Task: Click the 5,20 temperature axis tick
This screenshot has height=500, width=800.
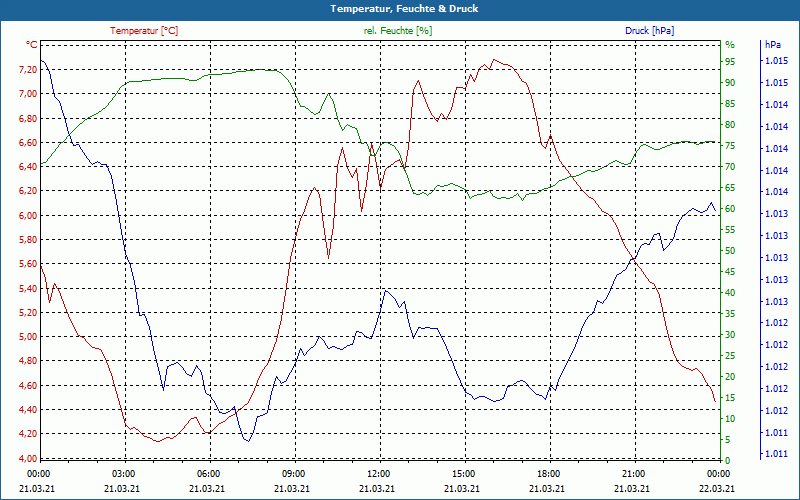Action: pos(28,312)
